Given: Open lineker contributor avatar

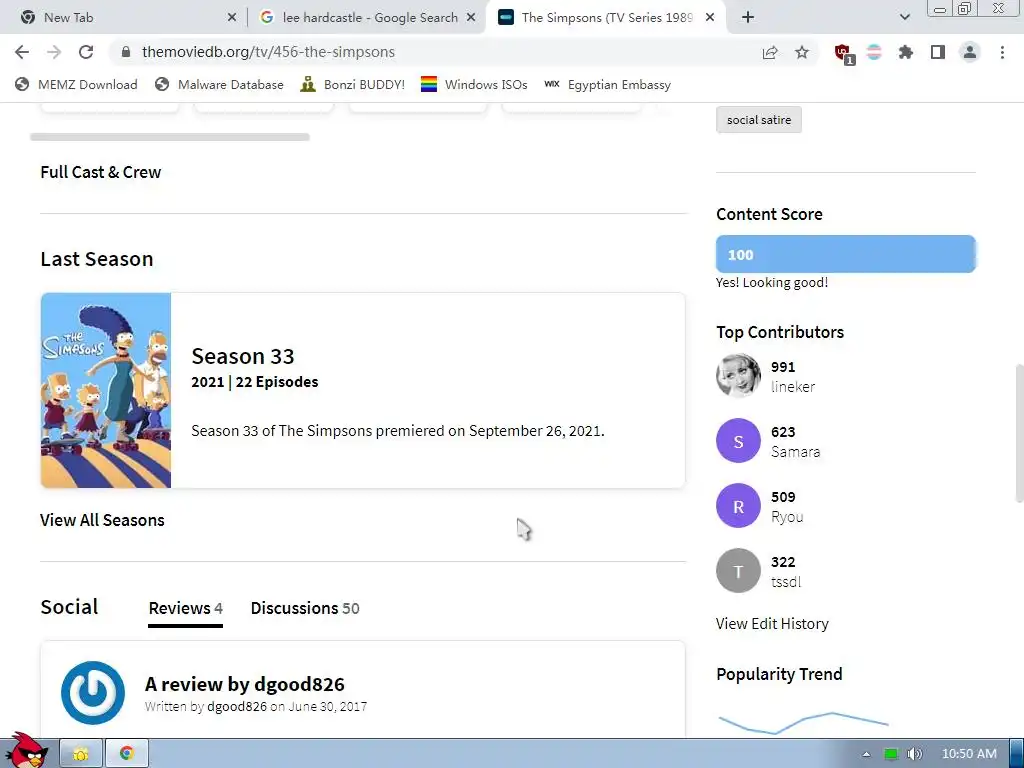Looking at the screenshot, I should click(x=739, y=376).
